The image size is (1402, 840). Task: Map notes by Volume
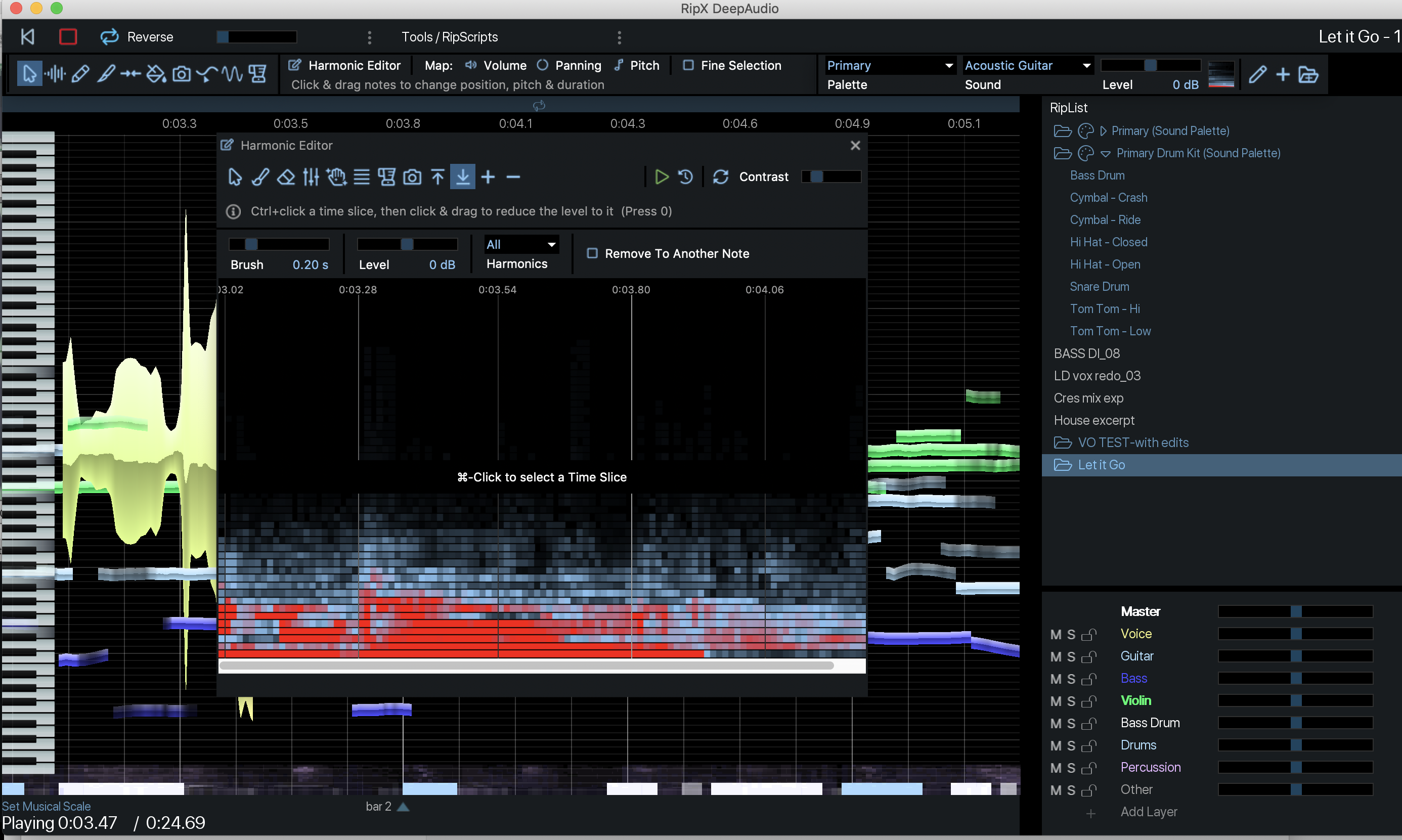click(x=495, y=65)
